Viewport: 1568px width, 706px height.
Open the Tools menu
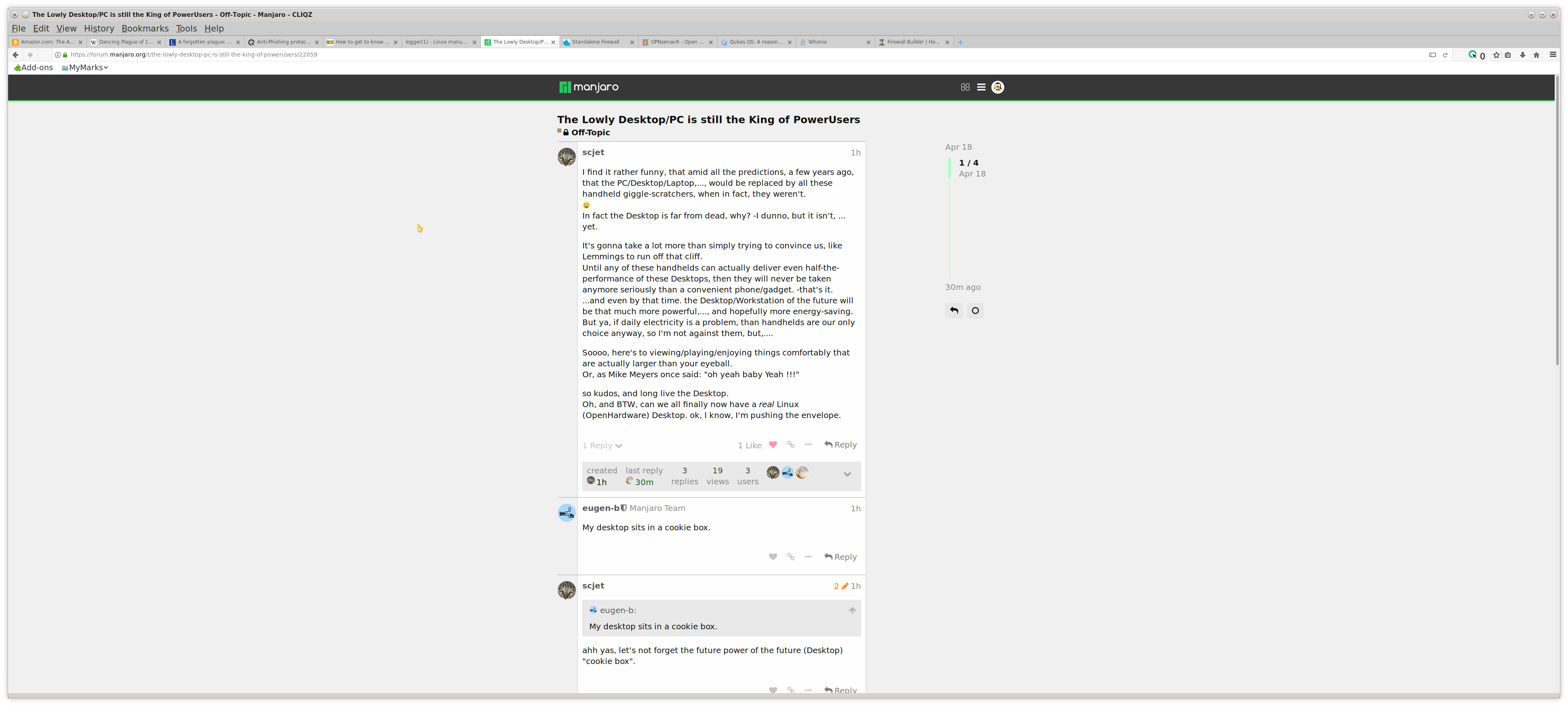click(x=186, y=29)
